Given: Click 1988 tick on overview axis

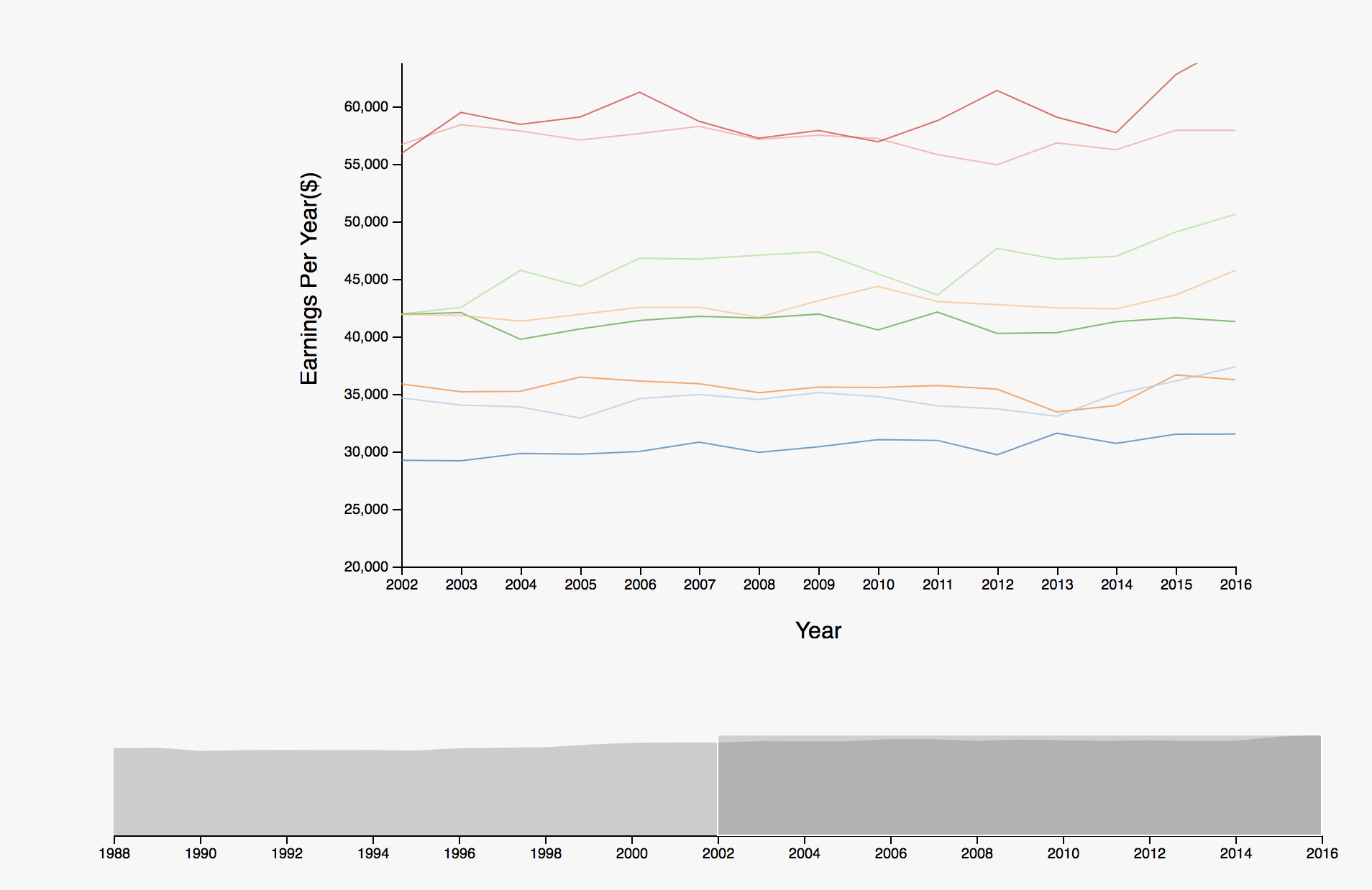Looking at the screenshot, I should point(114,853).
